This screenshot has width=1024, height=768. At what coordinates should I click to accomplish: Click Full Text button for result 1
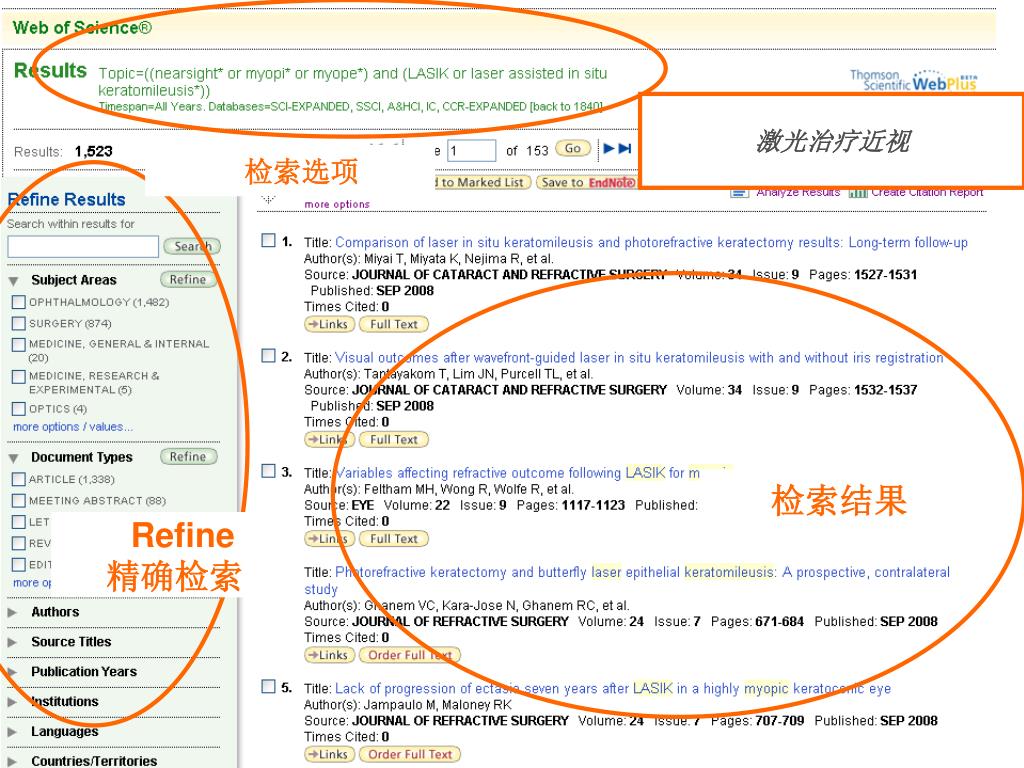394,324
